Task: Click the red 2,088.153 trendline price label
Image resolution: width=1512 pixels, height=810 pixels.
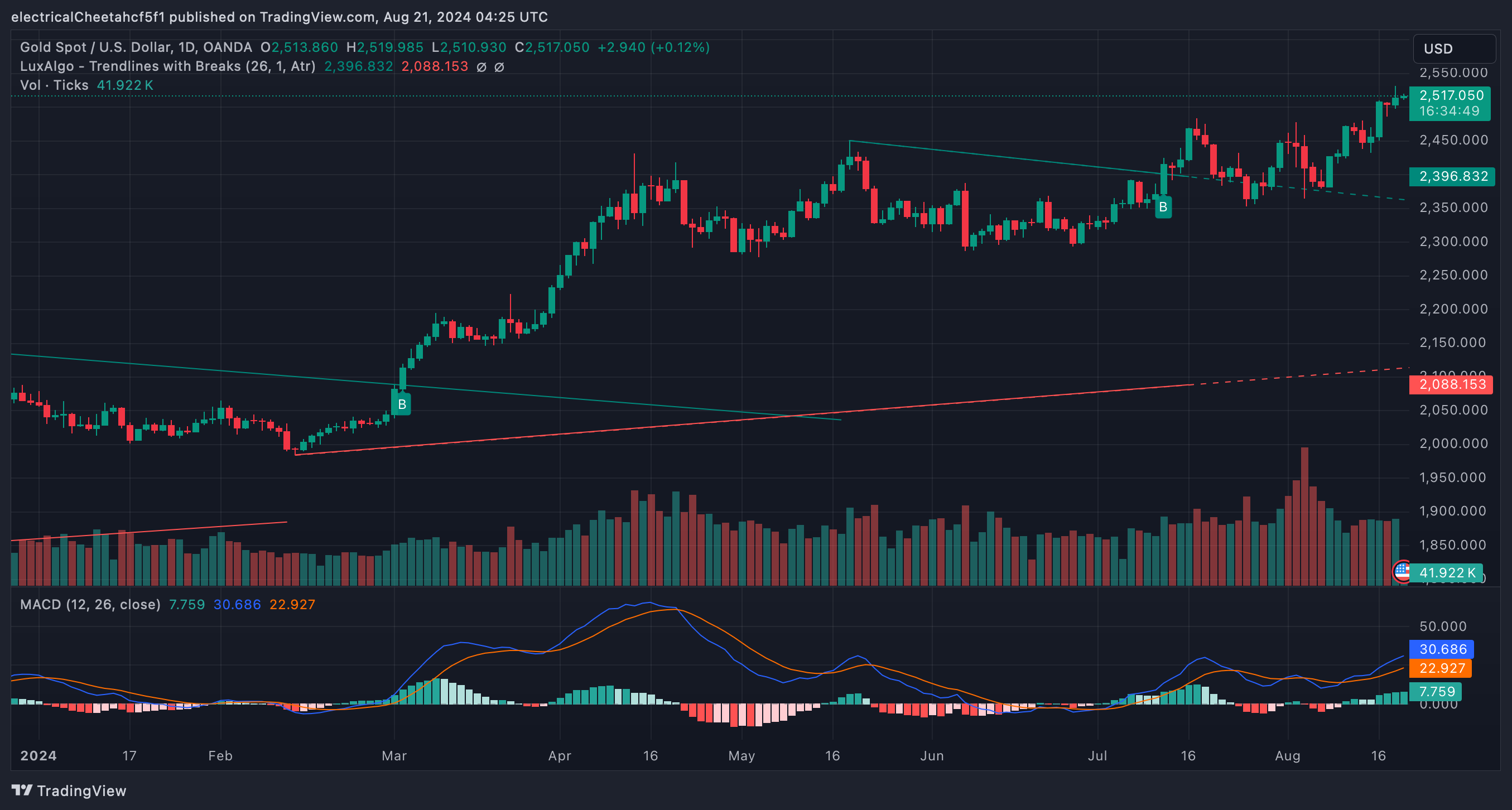Action: 1451,384
